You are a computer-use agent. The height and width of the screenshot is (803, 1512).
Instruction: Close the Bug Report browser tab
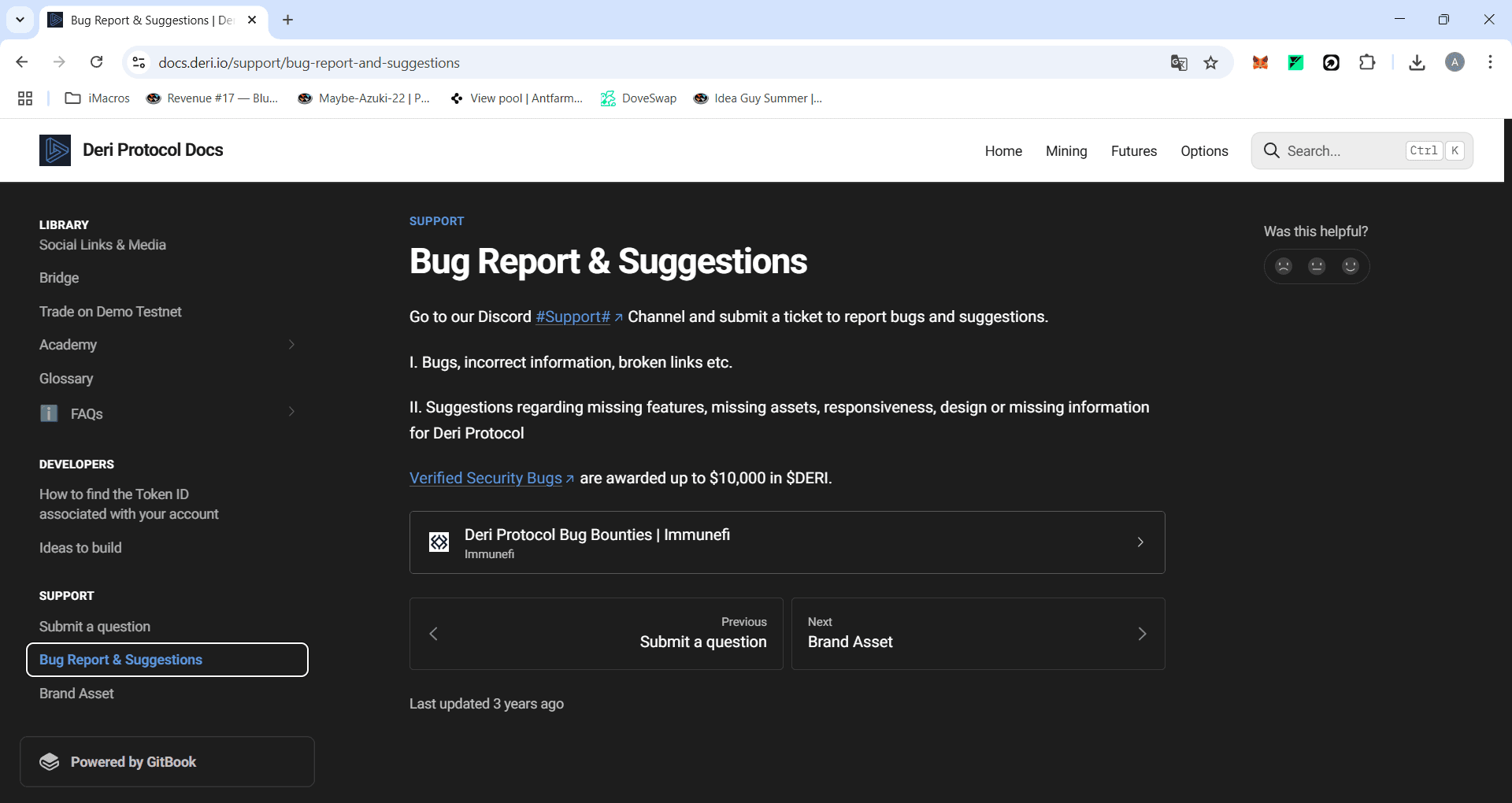point(252,20)
